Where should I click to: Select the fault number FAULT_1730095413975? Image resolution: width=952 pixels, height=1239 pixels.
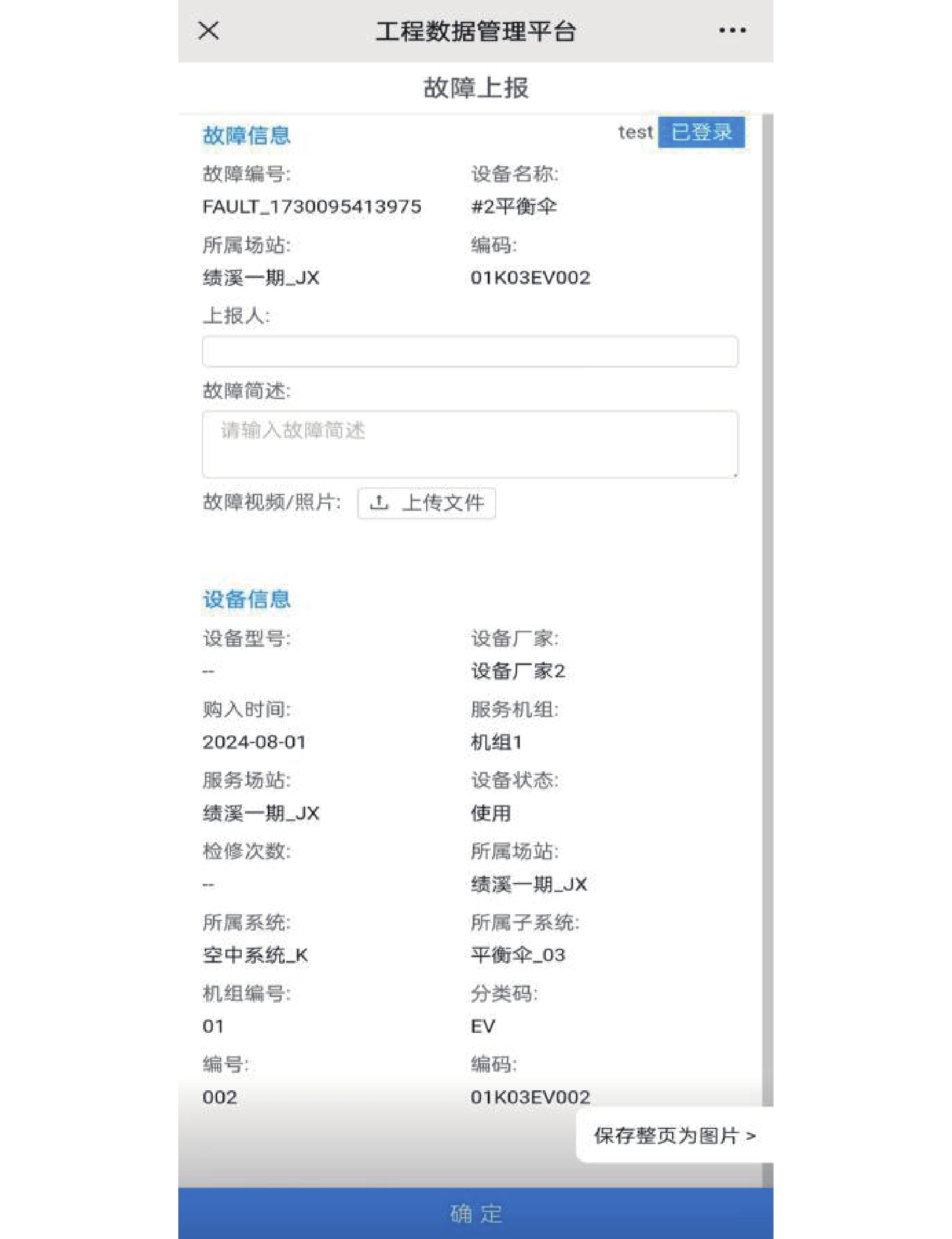tap(312, 207)
